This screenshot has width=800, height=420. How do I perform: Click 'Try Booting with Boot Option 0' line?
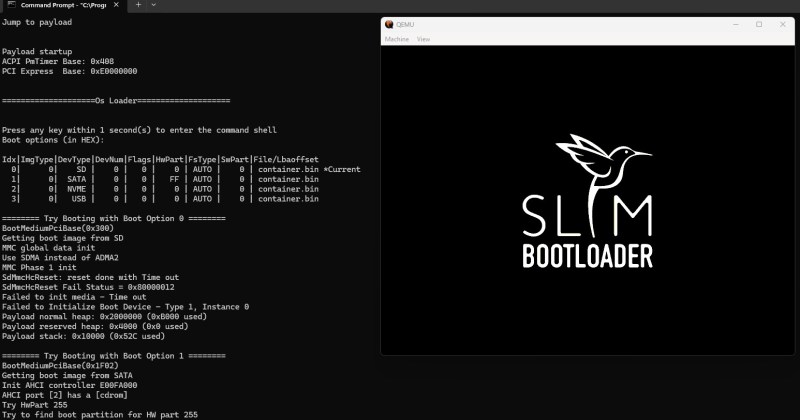(x=114, y=218)
